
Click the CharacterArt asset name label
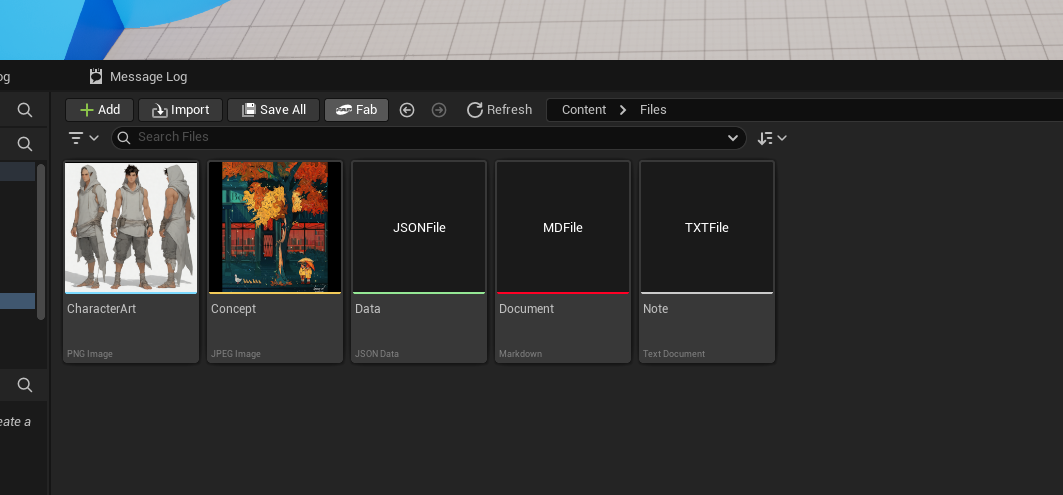[102, 309]
